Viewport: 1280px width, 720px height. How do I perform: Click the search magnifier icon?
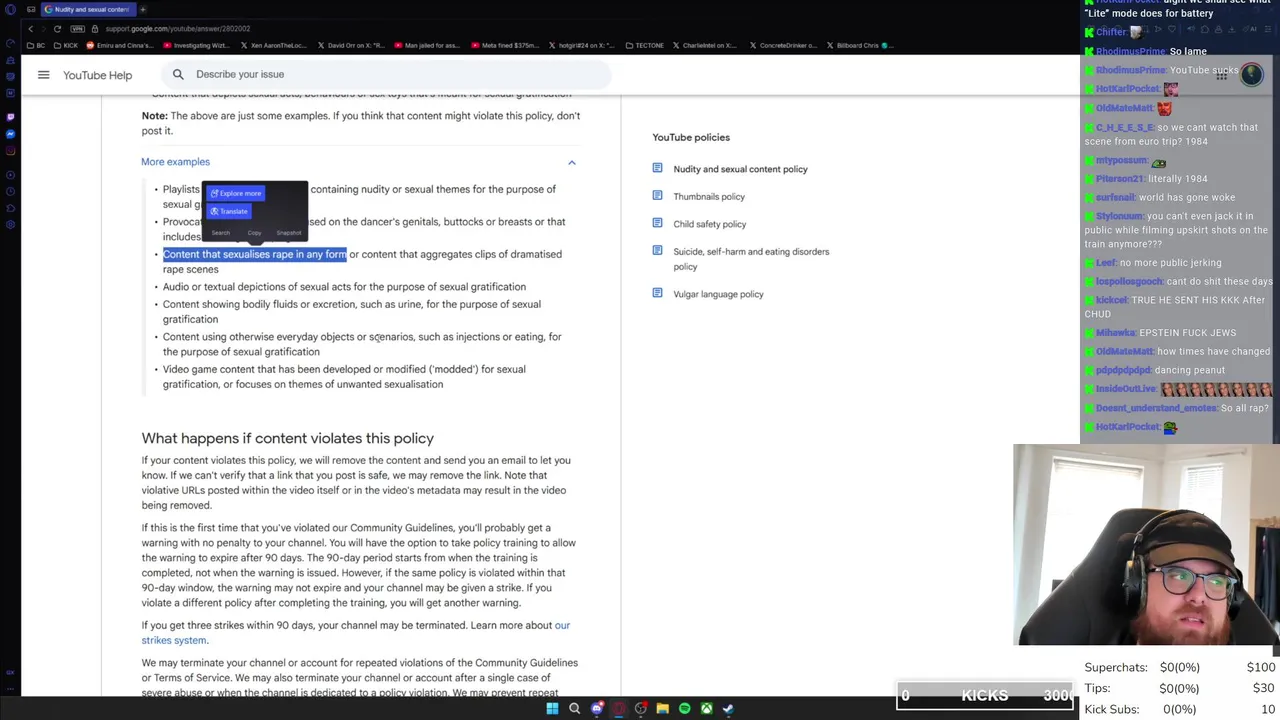pos(178,74)
